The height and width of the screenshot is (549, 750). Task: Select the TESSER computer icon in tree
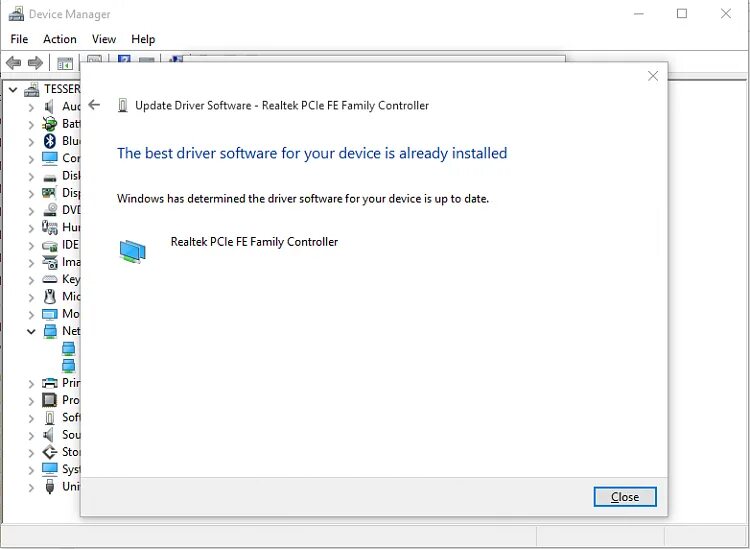click(x=32, y=89)
